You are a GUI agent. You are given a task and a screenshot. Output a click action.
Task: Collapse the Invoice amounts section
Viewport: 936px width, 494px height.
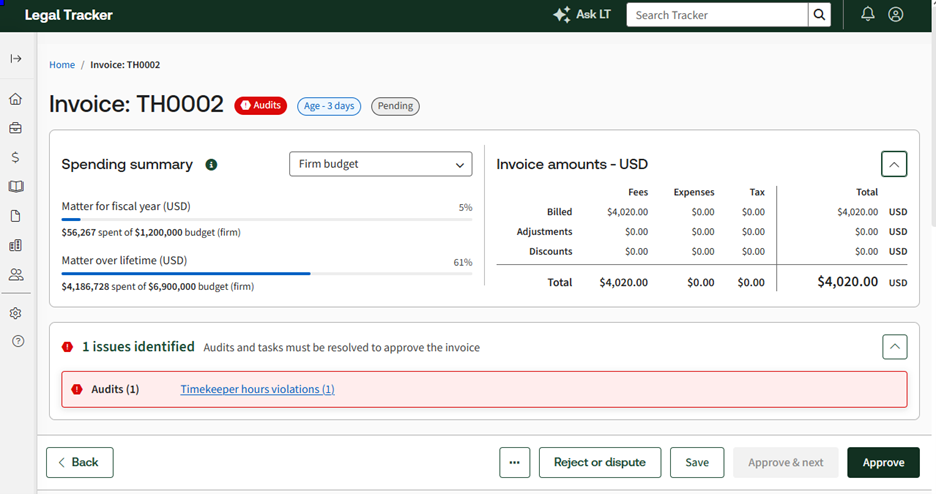pyautogui.click(x=894, y=164)
